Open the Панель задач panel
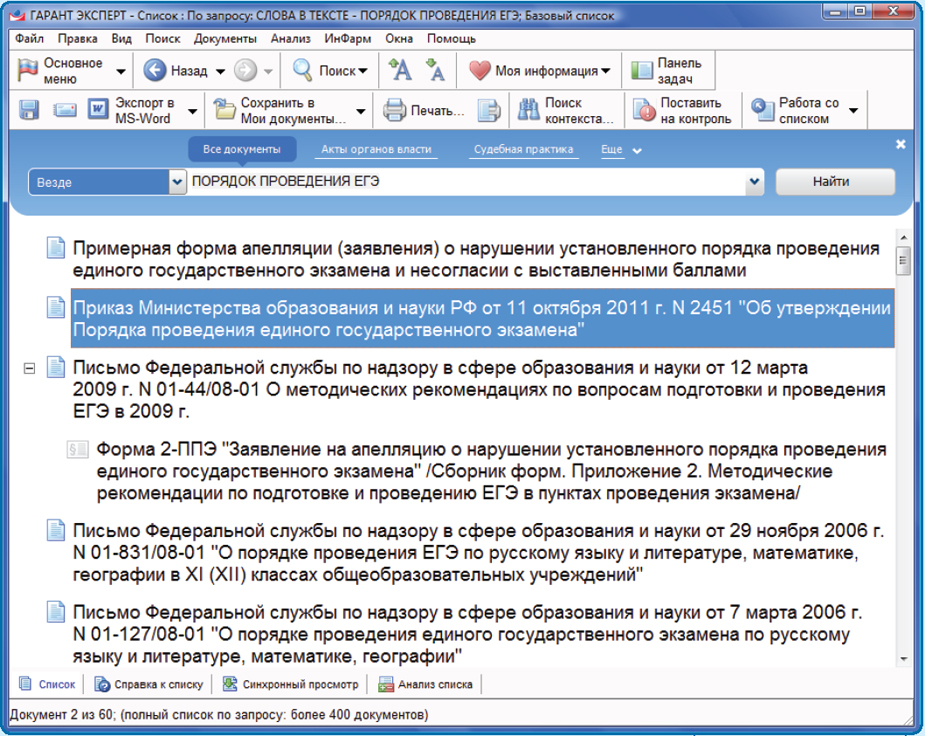Image resolution: width=925 pixels, height=736 pixels. click(668, 71)
